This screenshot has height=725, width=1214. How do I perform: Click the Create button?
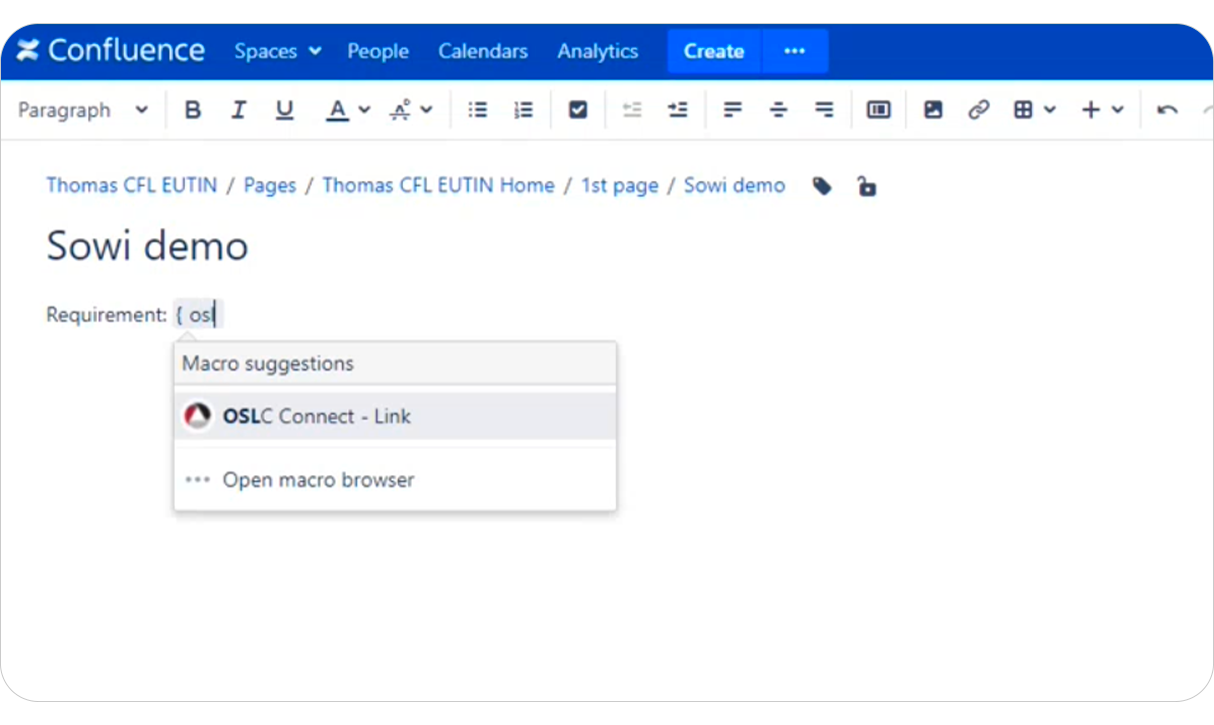tap(714, 51)
